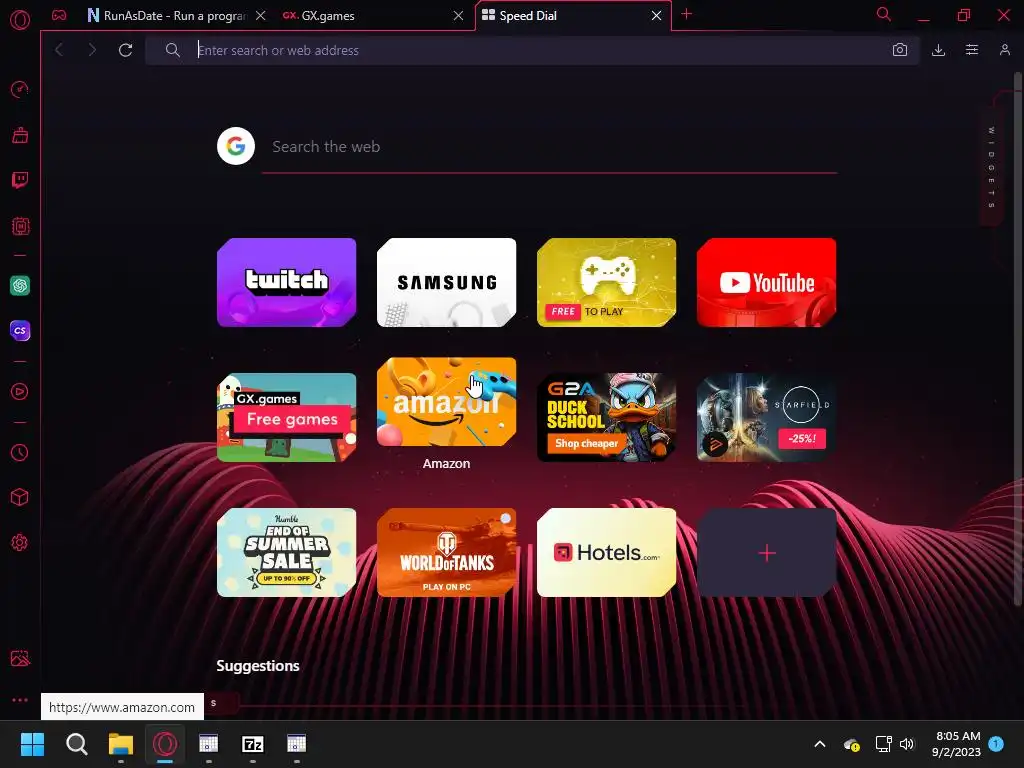
Task: Click the Google search engine logo
Action: [x=236, y=146]
